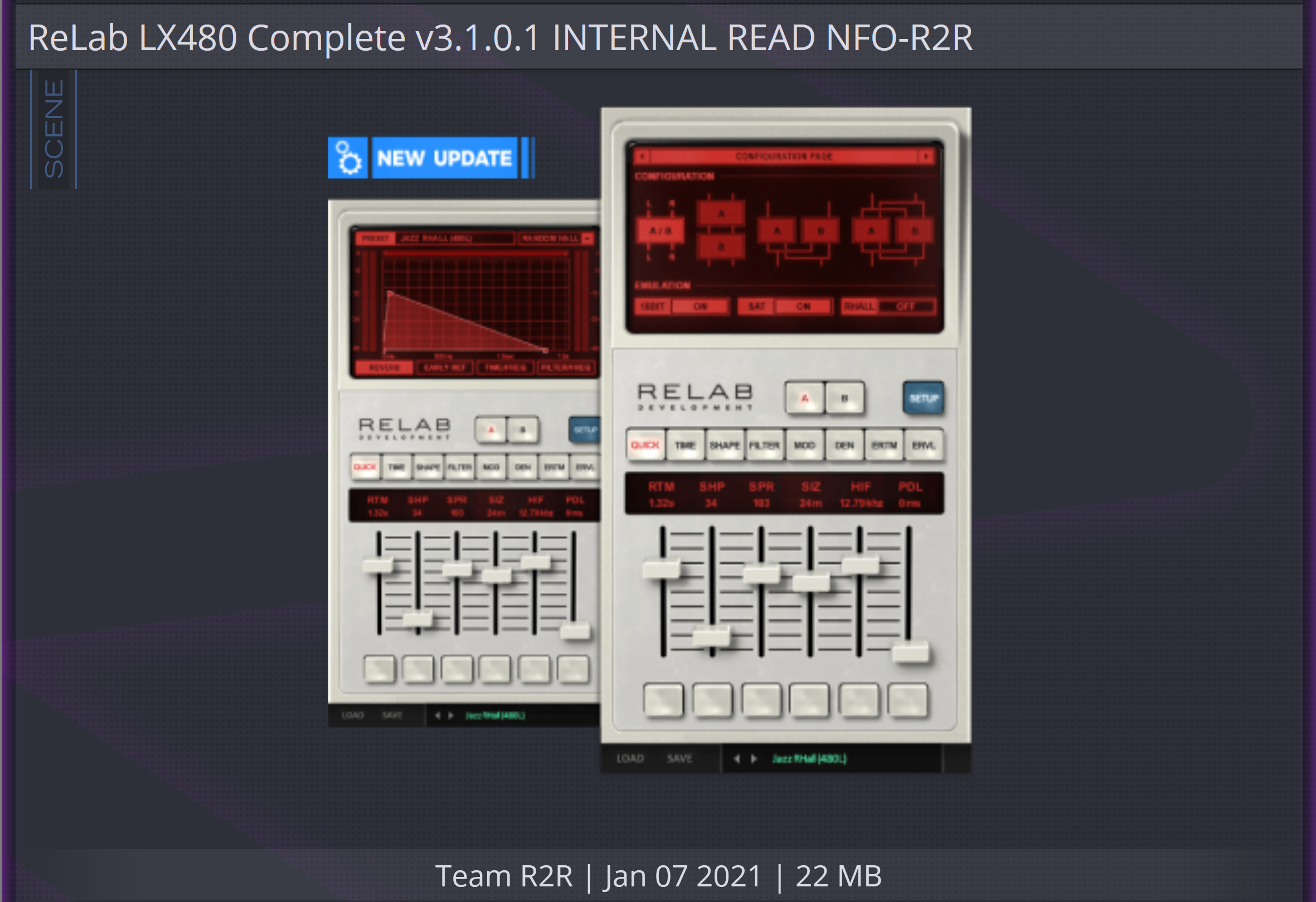Open the FILTER tab on front plugin
1316x902 pixels.
764,445
